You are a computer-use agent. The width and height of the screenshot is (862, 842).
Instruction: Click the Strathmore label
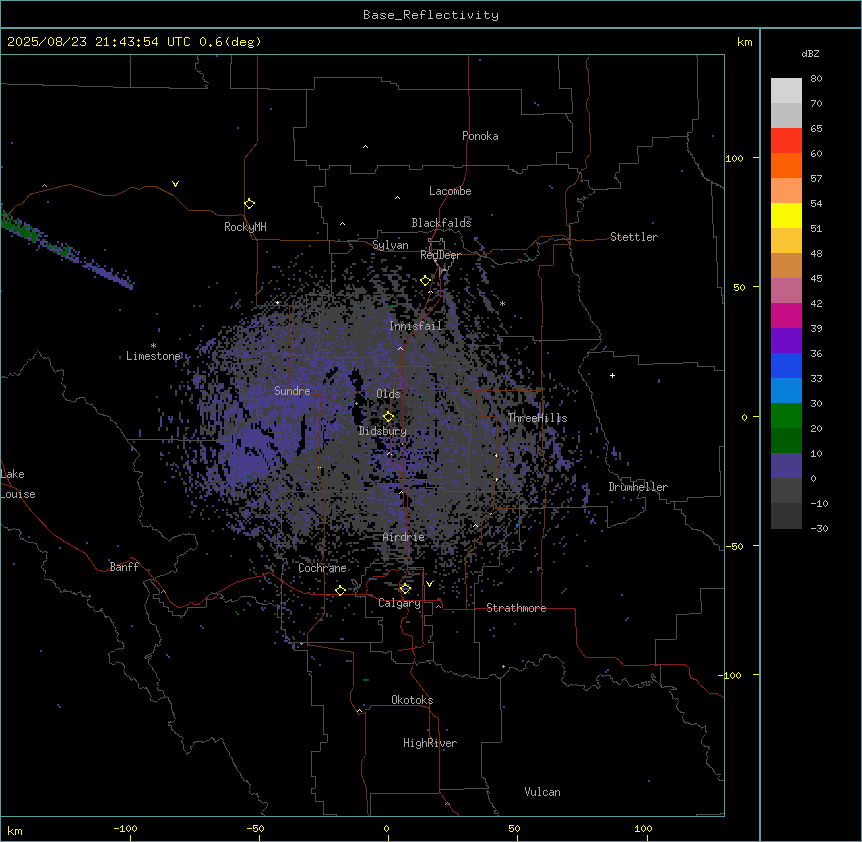(516, 608)
